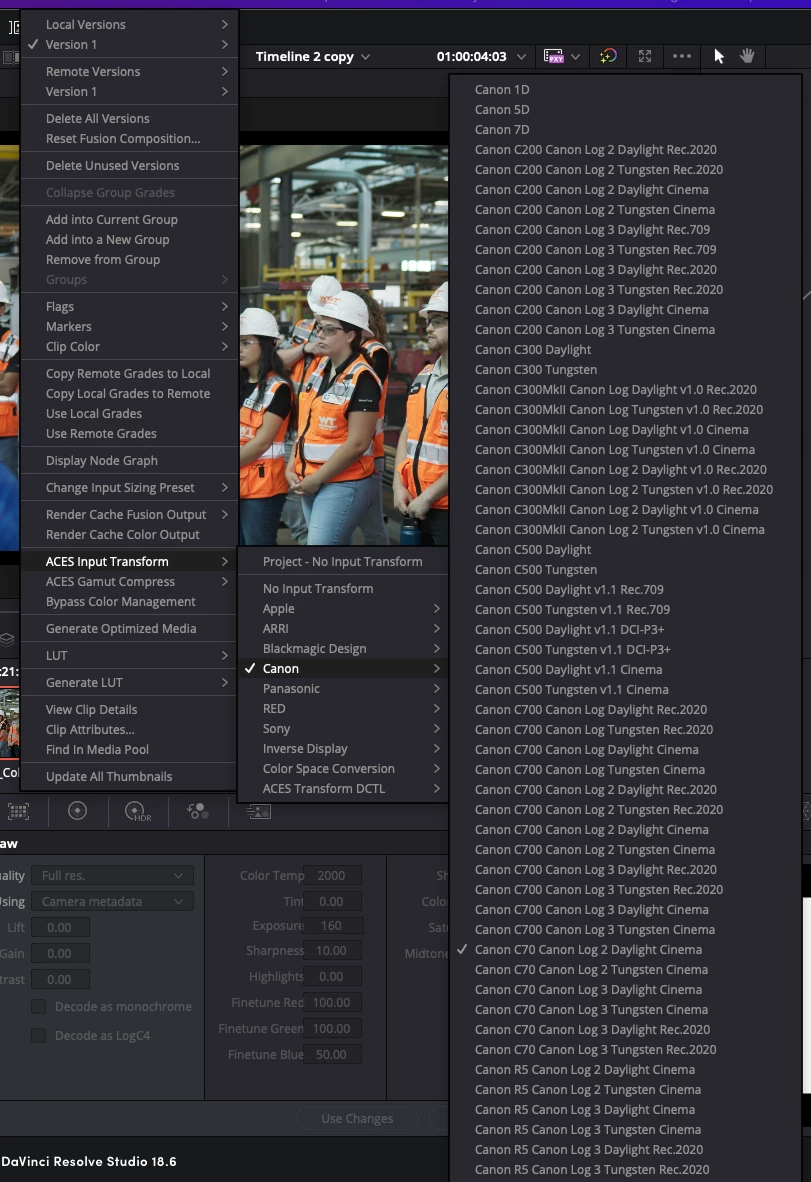Enable Decode as LogC4 checkbox
The image size is (811, 1182).
tap(38, 1036)
